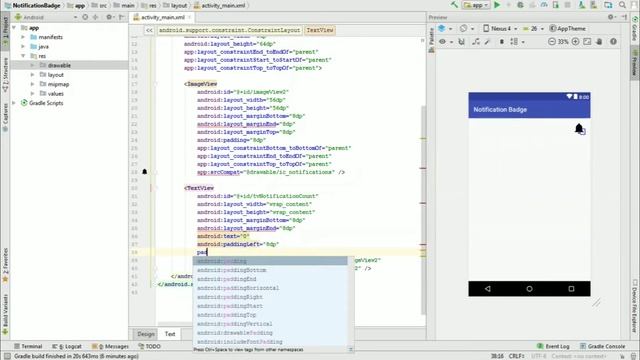The image size is (640, 360).
Task: Open the API 26 version dropdown
Action: click(x=533, y=29)
